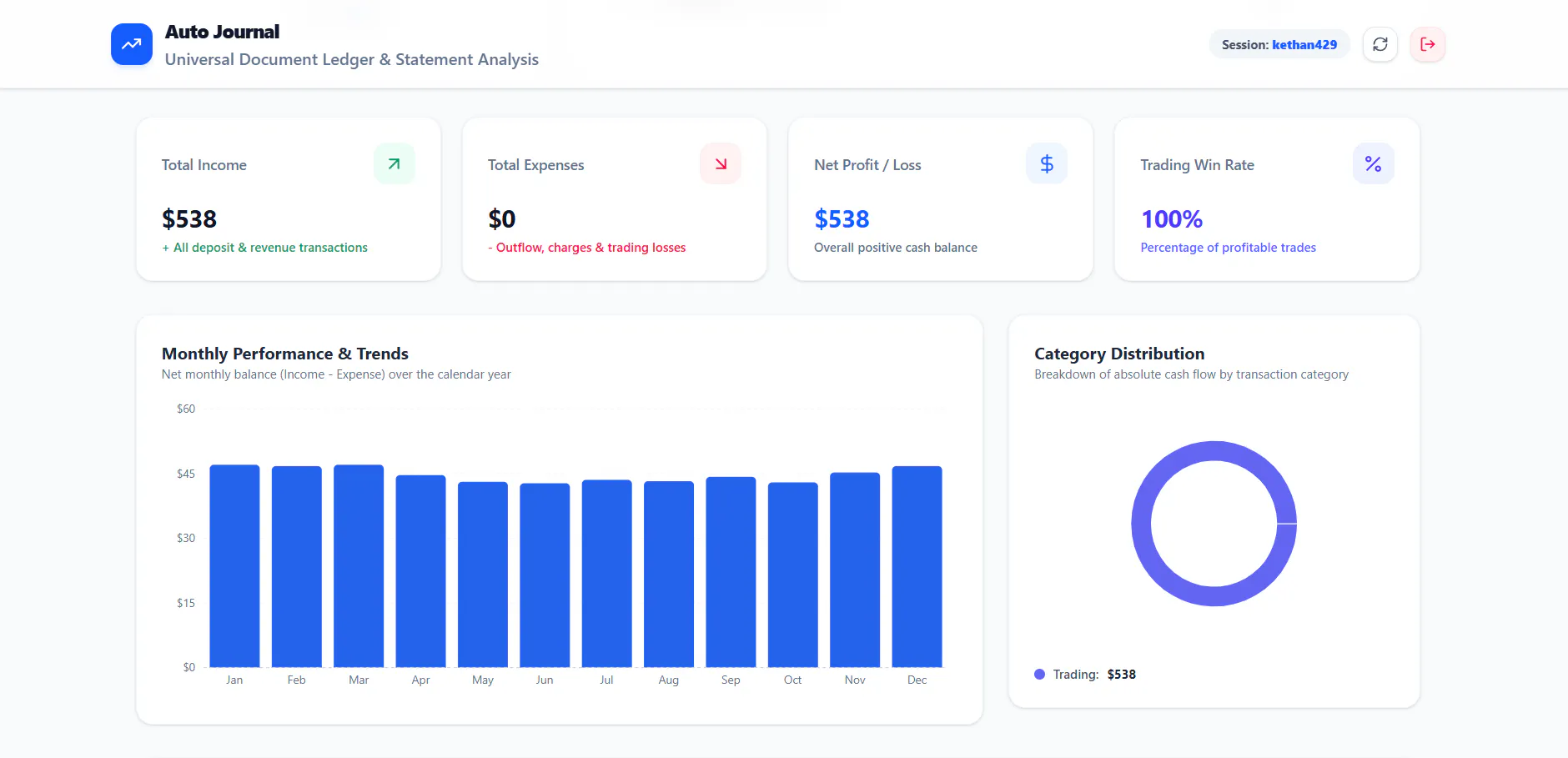Click the $0 expenses value
Viewport: 1568px width, 758px height.
click(502, 218)
